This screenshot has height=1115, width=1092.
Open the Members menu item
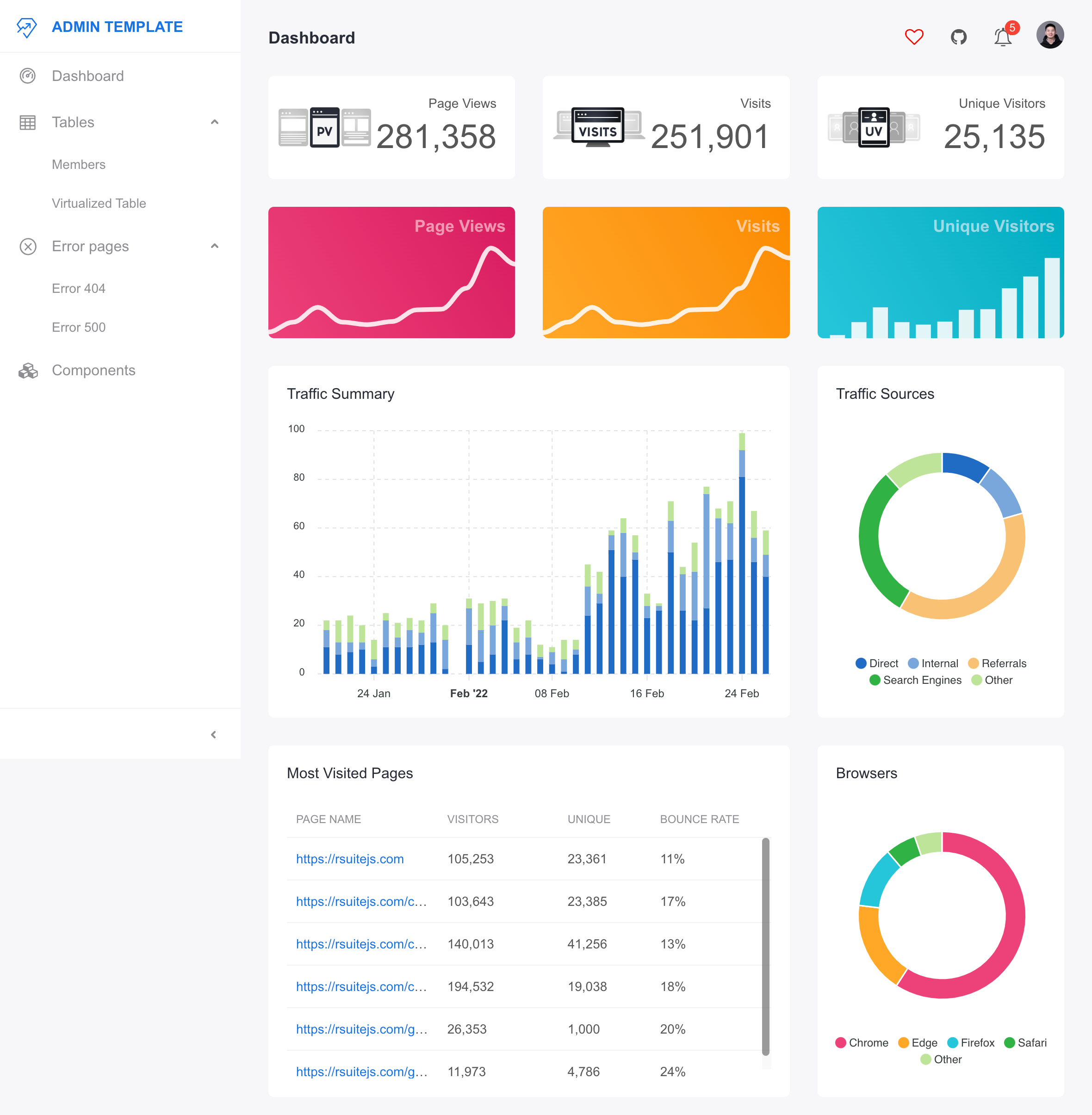(79, 165)
